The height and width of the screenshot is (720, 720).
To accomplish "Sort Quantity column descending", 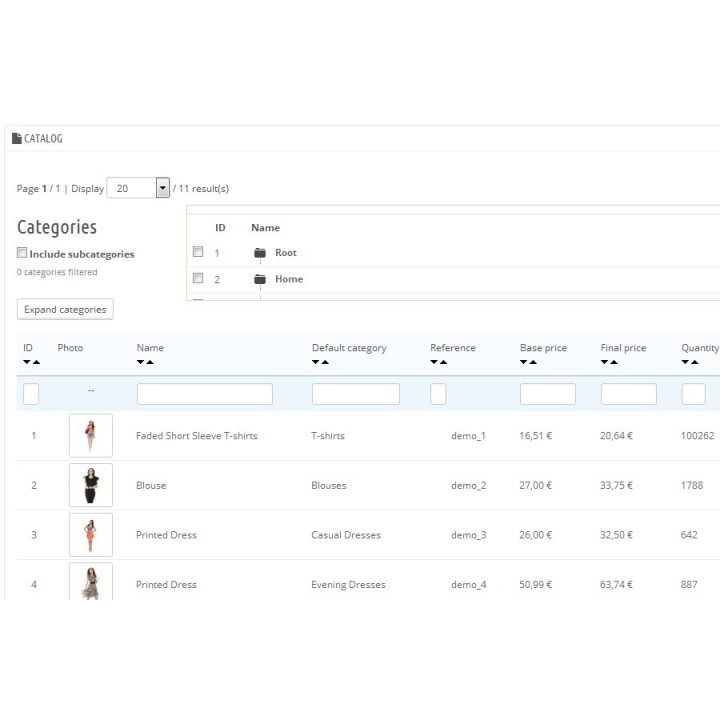I will click(x=685, y=362).
